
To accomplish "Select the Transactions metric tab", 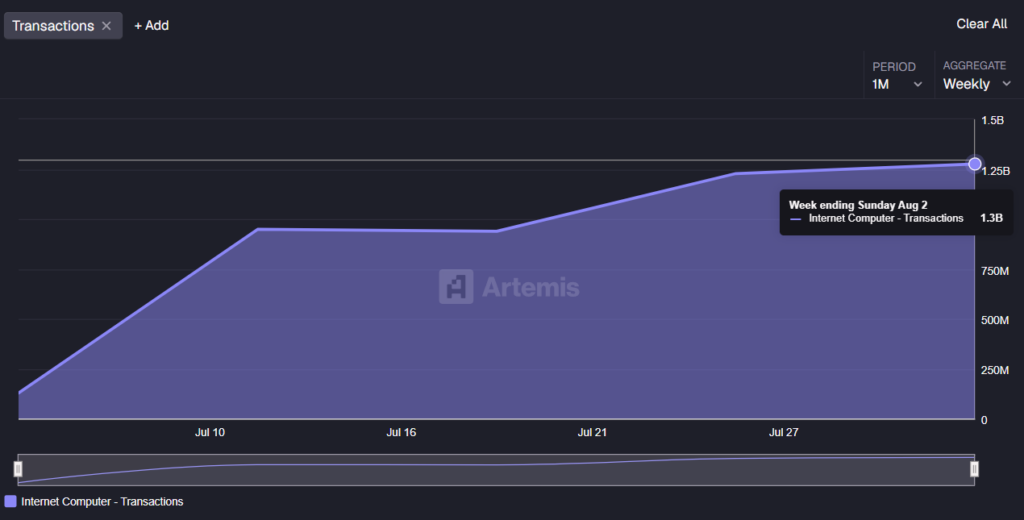I will click(x=53, y=25).
